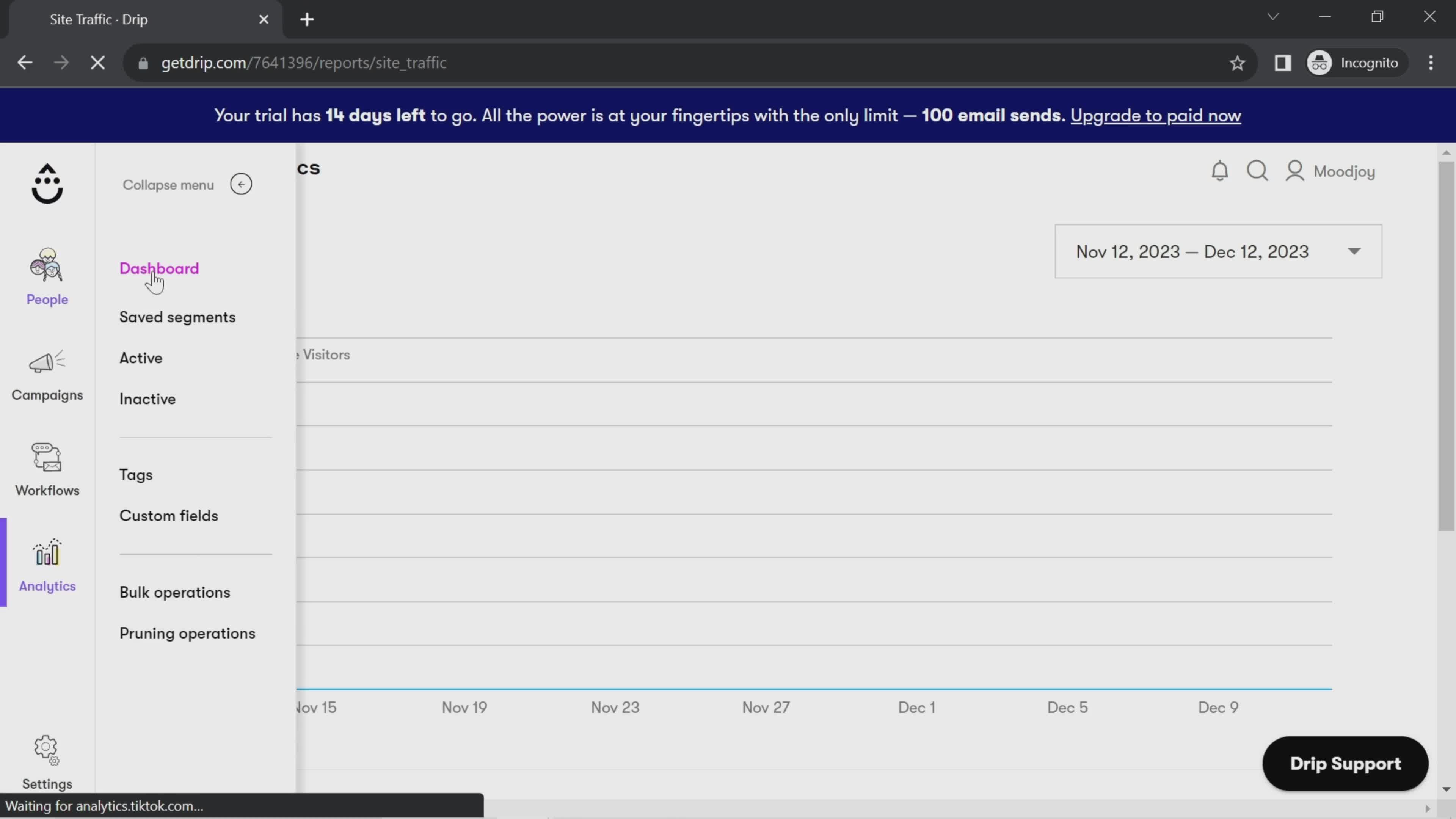The height and width of the screenshot is (819, 1456).
Task: Select Inactive people filter option
Action: point(147,398)
